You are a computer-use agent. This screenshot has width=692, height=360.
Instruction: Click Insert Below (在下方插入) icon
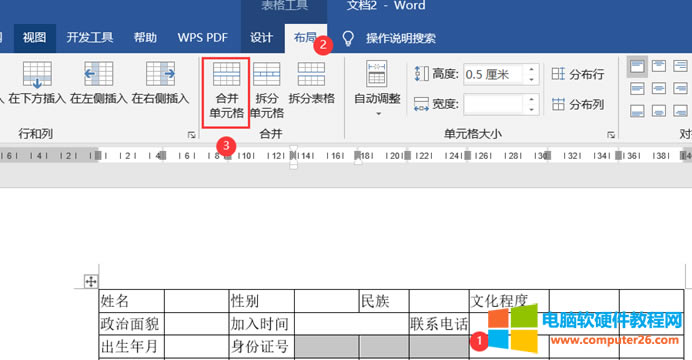[x=37, y=74]
